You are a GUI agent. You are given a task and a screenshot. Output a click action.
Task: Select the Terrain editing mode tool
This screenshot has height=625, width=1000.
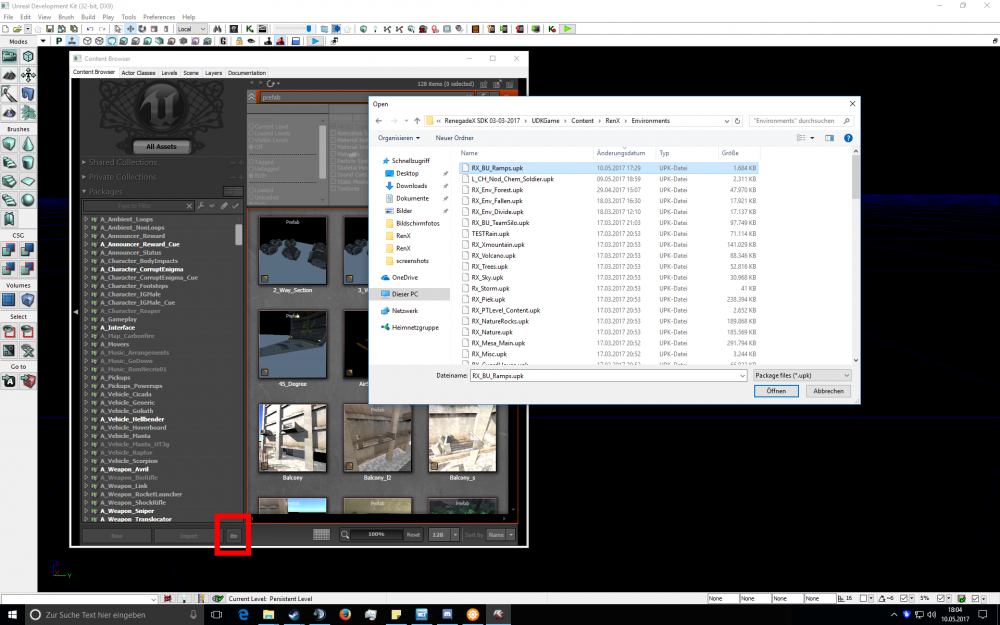(x=9, y=75)
